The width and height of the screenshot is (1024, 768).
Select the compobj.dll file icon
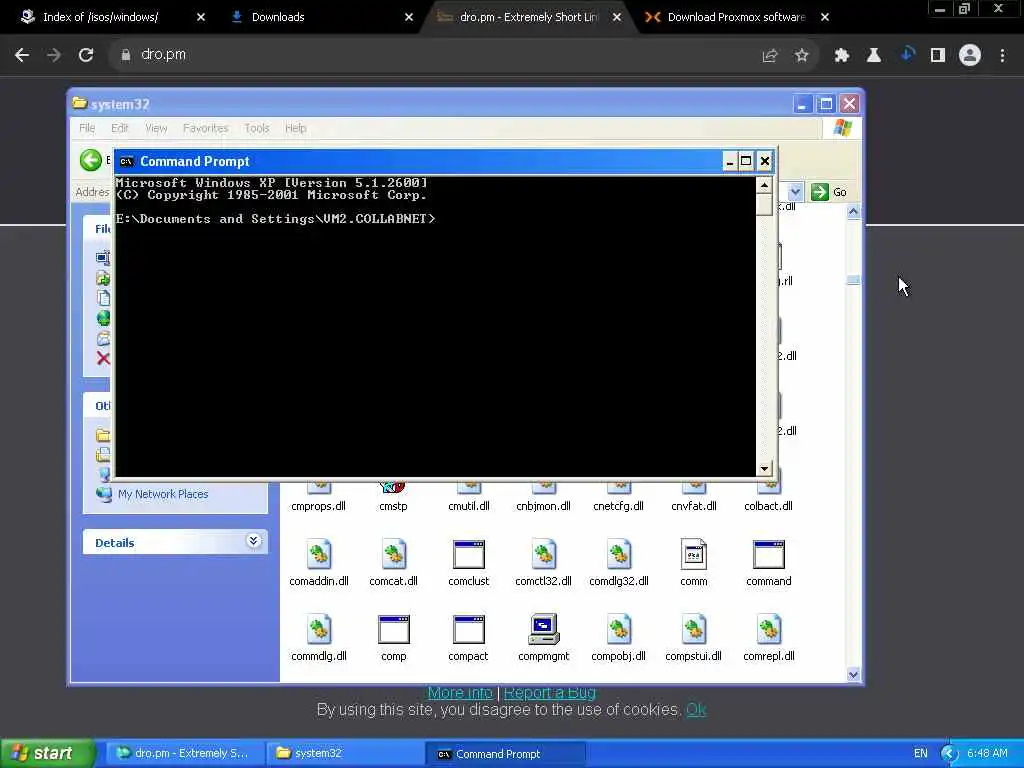618,630
